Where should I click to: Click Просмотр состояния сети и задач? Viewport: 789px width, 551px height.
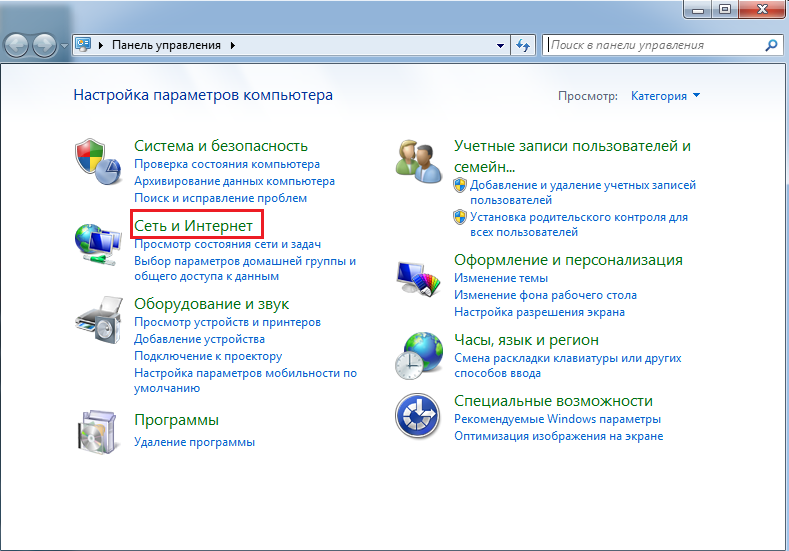227,245
